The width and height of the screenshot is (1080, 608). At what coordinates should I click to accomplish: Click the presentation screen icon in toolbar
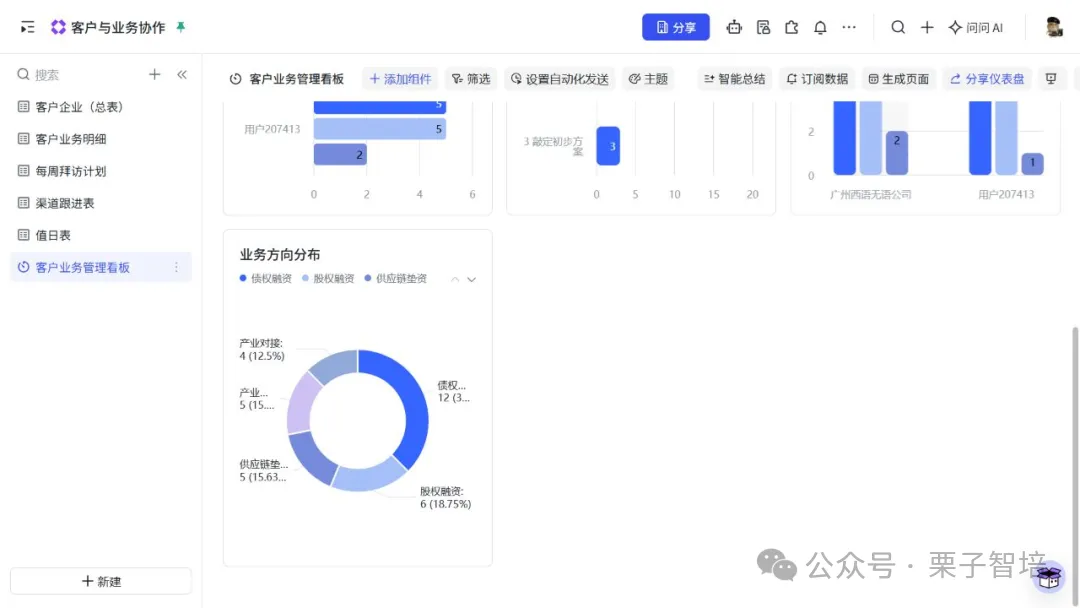coord(1051,79)
